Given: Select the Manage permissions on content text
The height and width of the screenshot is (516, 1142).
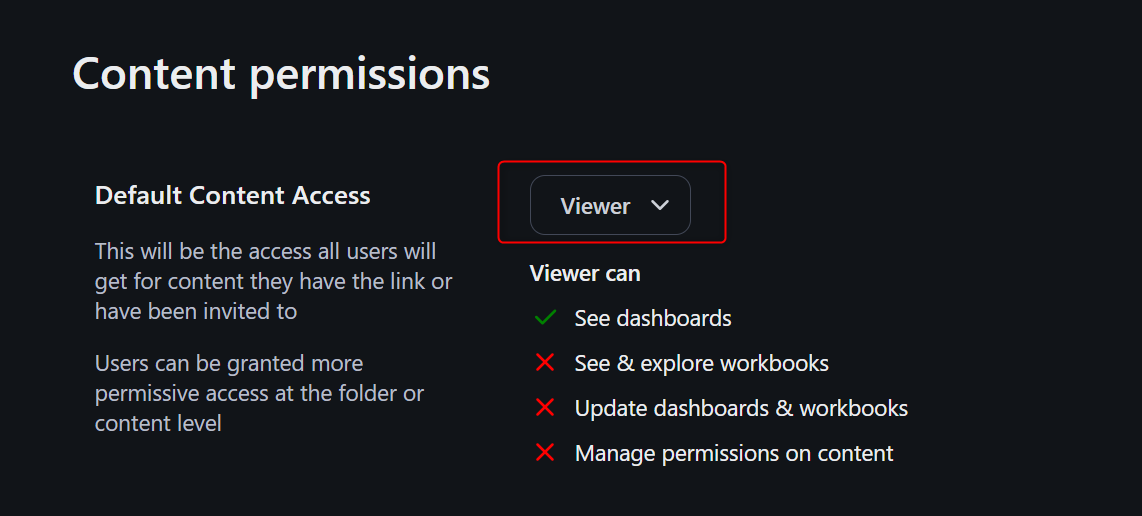Looking at the screenshot, I should (x=734, y=453).
